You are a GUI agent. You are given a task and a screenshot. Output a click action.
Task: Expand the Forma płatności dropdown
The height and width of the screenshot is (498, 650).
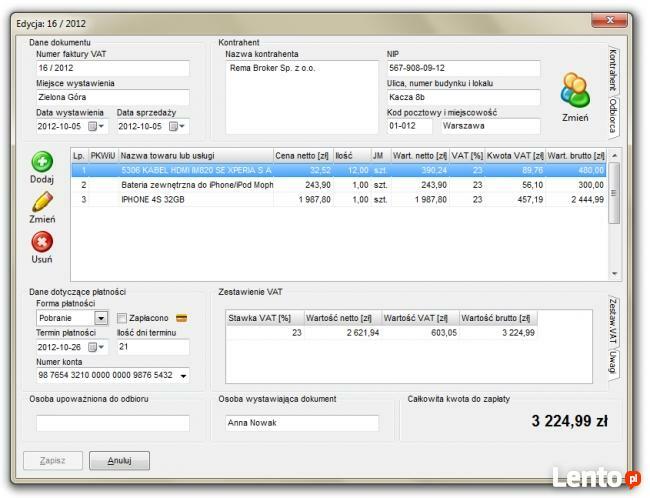pos(101,318)
